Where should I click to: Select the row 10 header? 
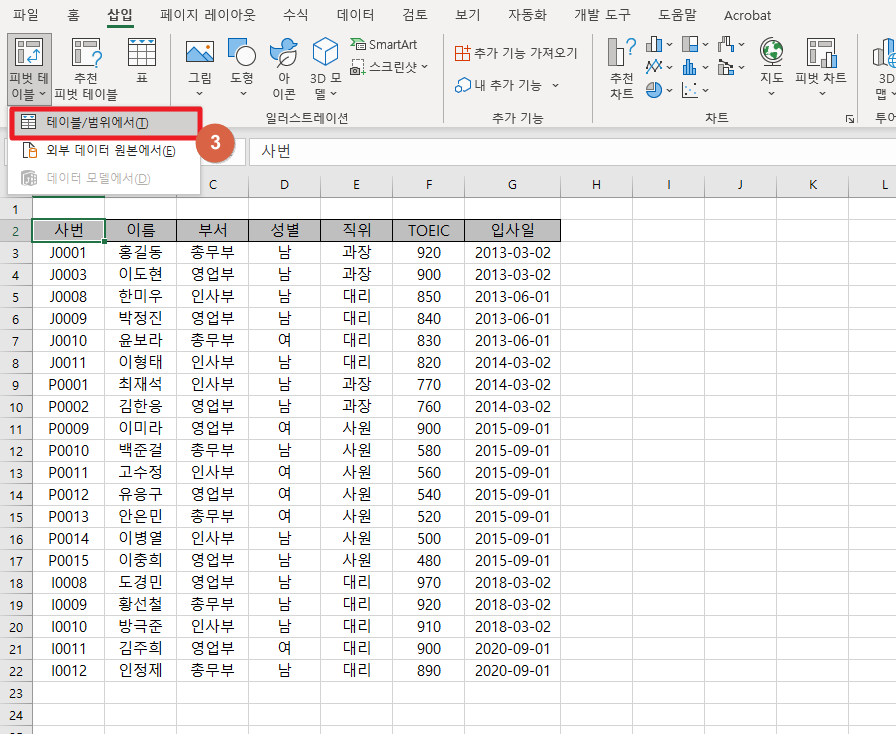(16, 407)
